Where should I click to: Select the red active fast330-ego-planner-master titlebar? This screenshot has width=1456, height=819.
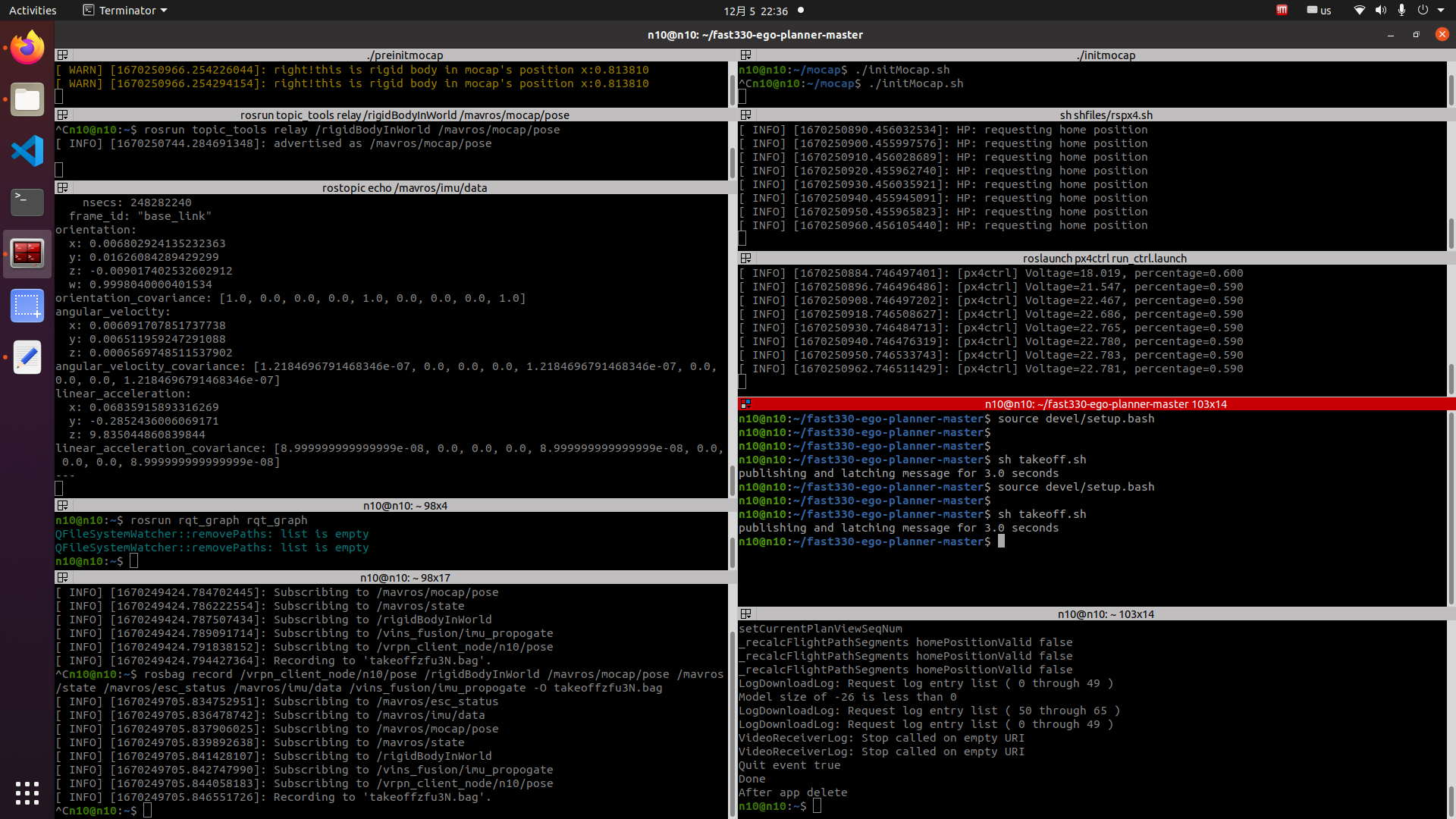[1105, 404]
